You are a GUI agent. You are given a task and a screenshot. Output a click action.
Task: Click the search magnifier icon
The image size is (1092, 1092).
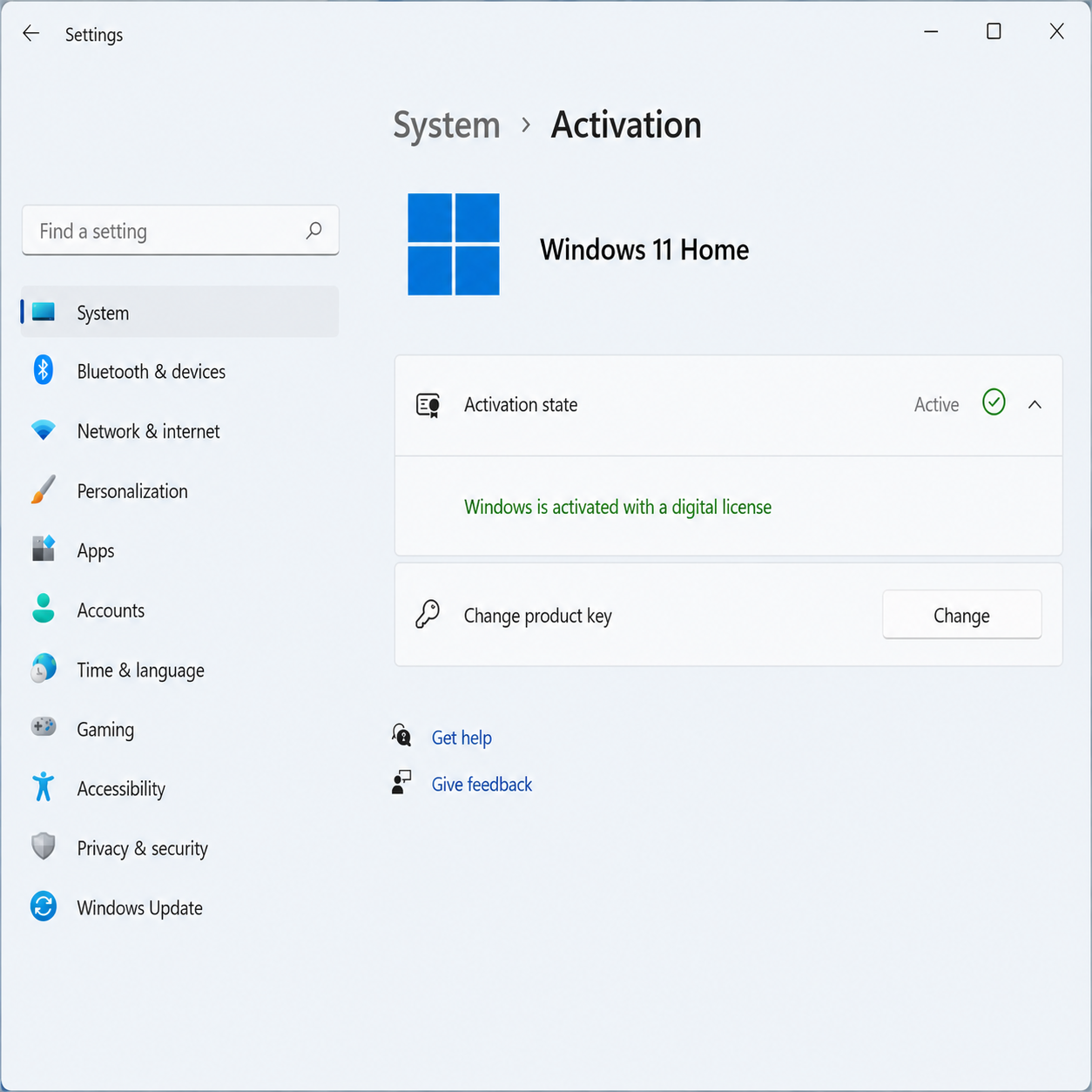(x=313, y=231)
